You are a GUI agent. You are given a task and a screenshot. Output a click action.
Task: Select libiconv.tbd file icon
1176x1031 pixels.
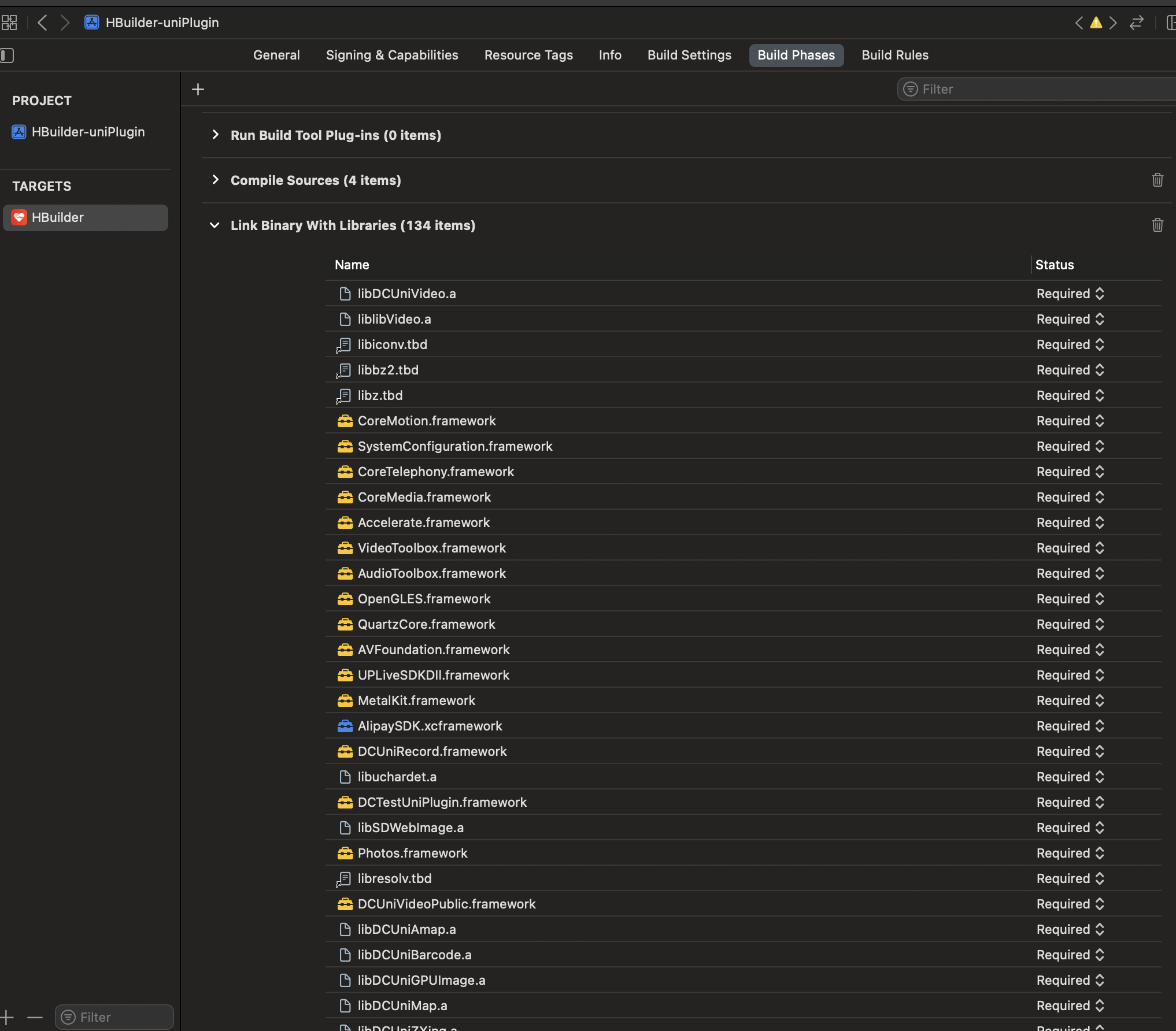click(x=344, y=345)
